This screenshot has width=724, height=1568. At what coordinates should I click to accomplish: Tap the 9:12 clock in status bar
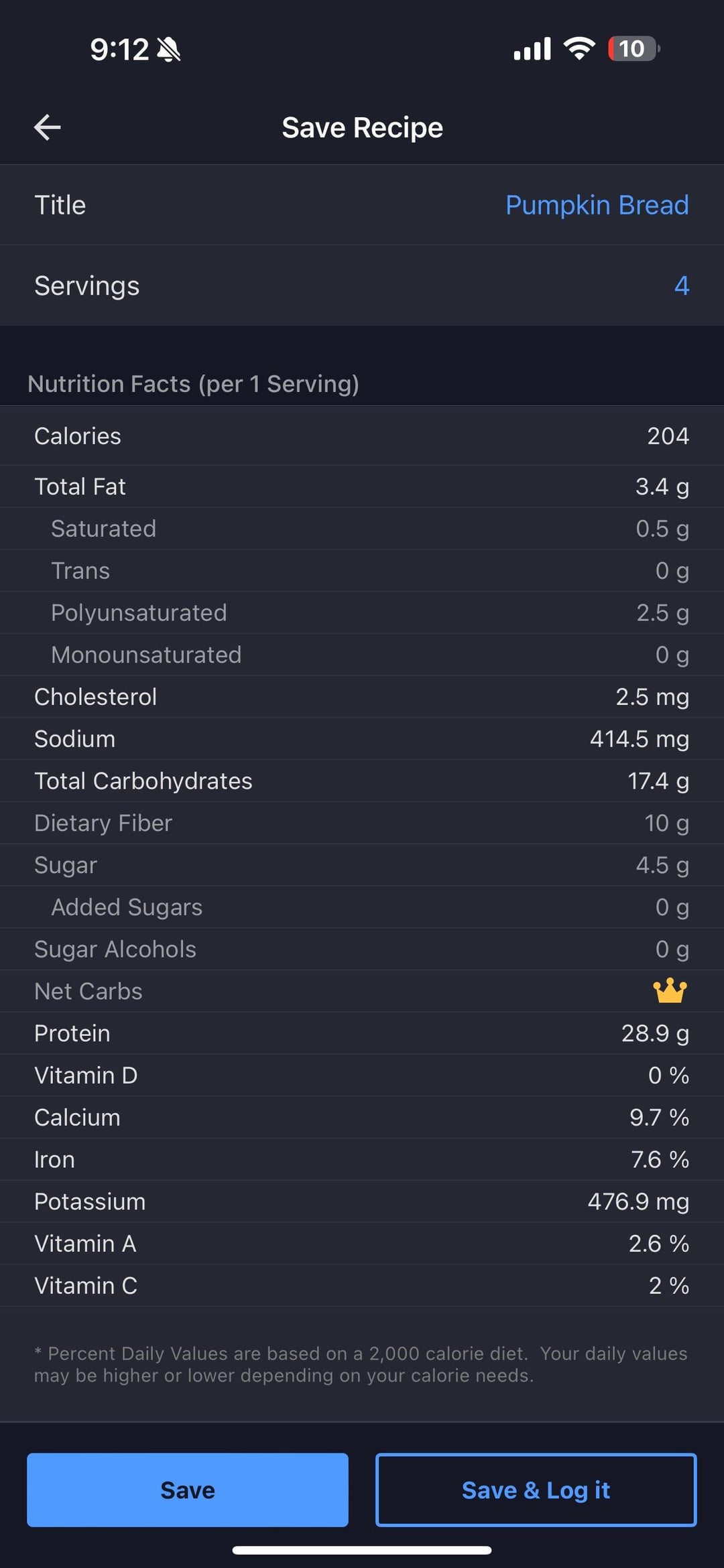coord(119,49)
